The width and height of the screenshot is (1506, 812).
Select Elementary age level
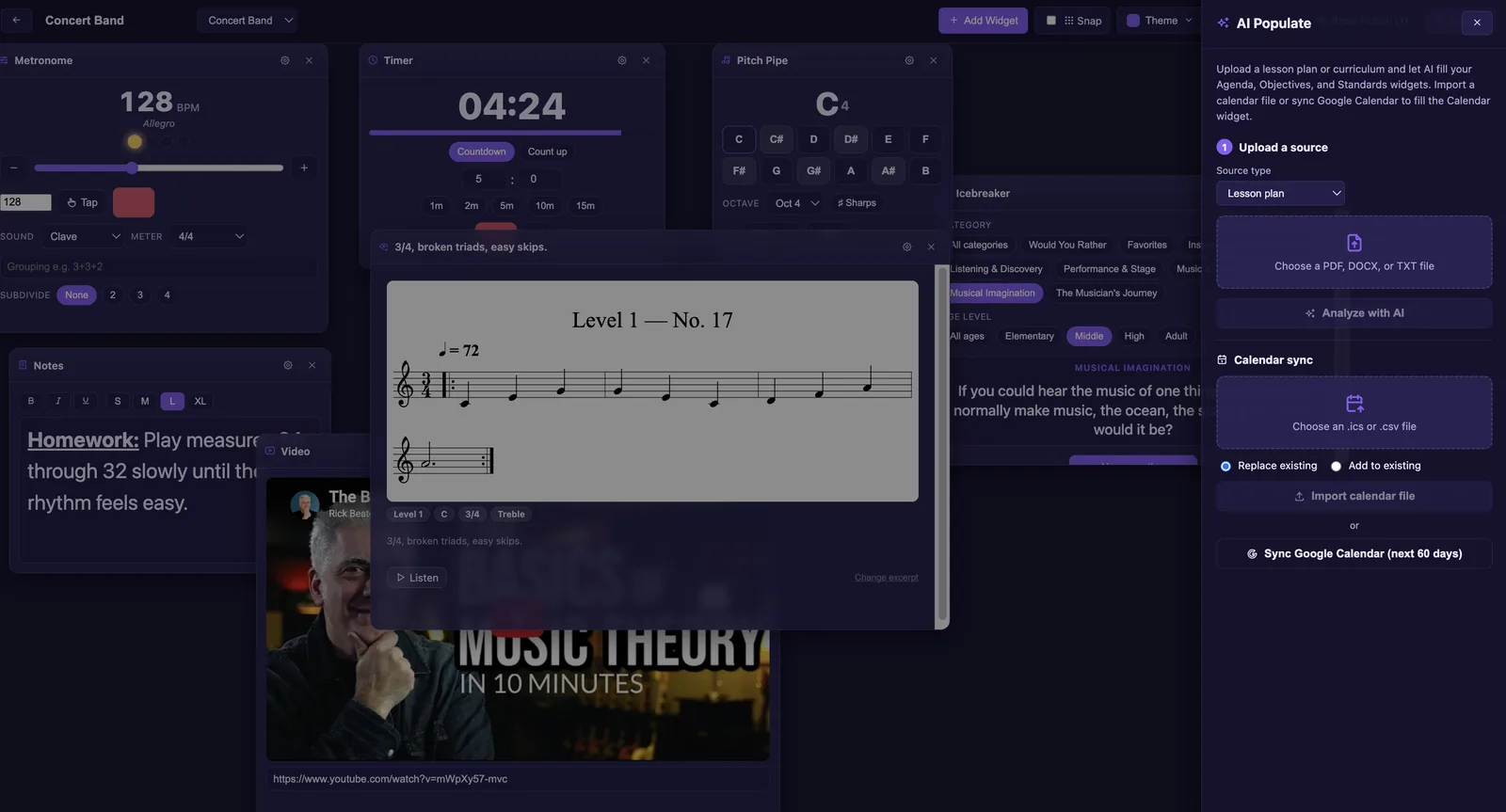(x=1029, y=336)
